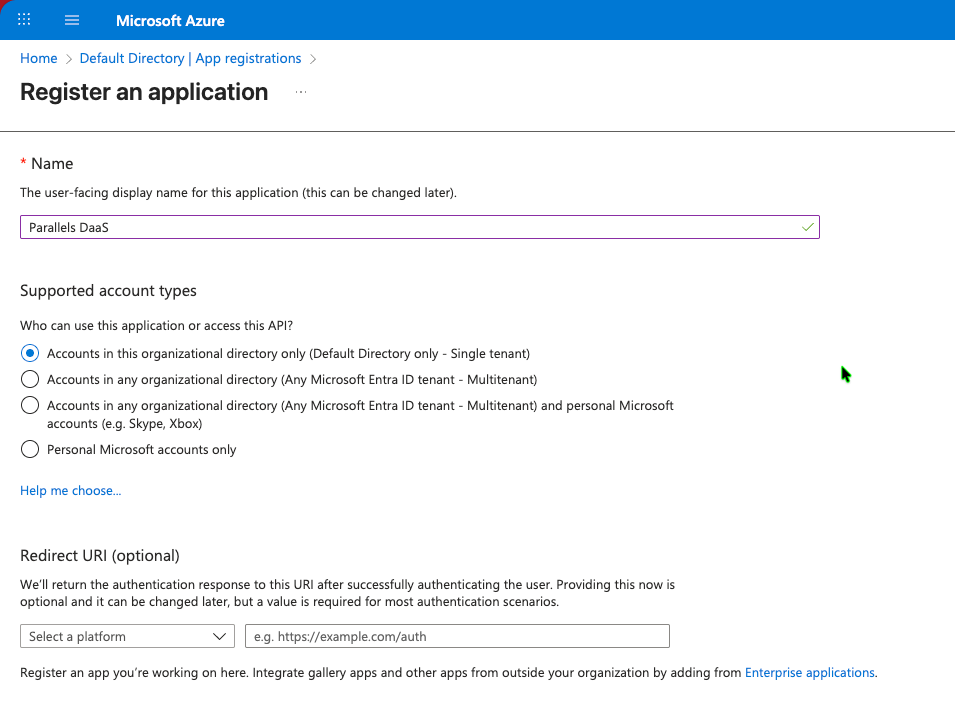Click the ellipsis beside Register an application
This screenshot has width=955, height=717.
pyautogui.click(x=301, y=92)
